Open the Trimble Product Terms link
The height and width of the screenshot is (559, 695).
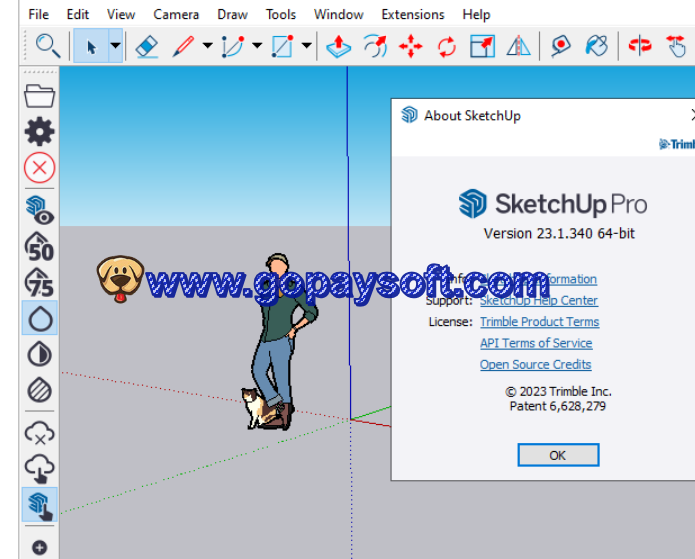point(539,322)
